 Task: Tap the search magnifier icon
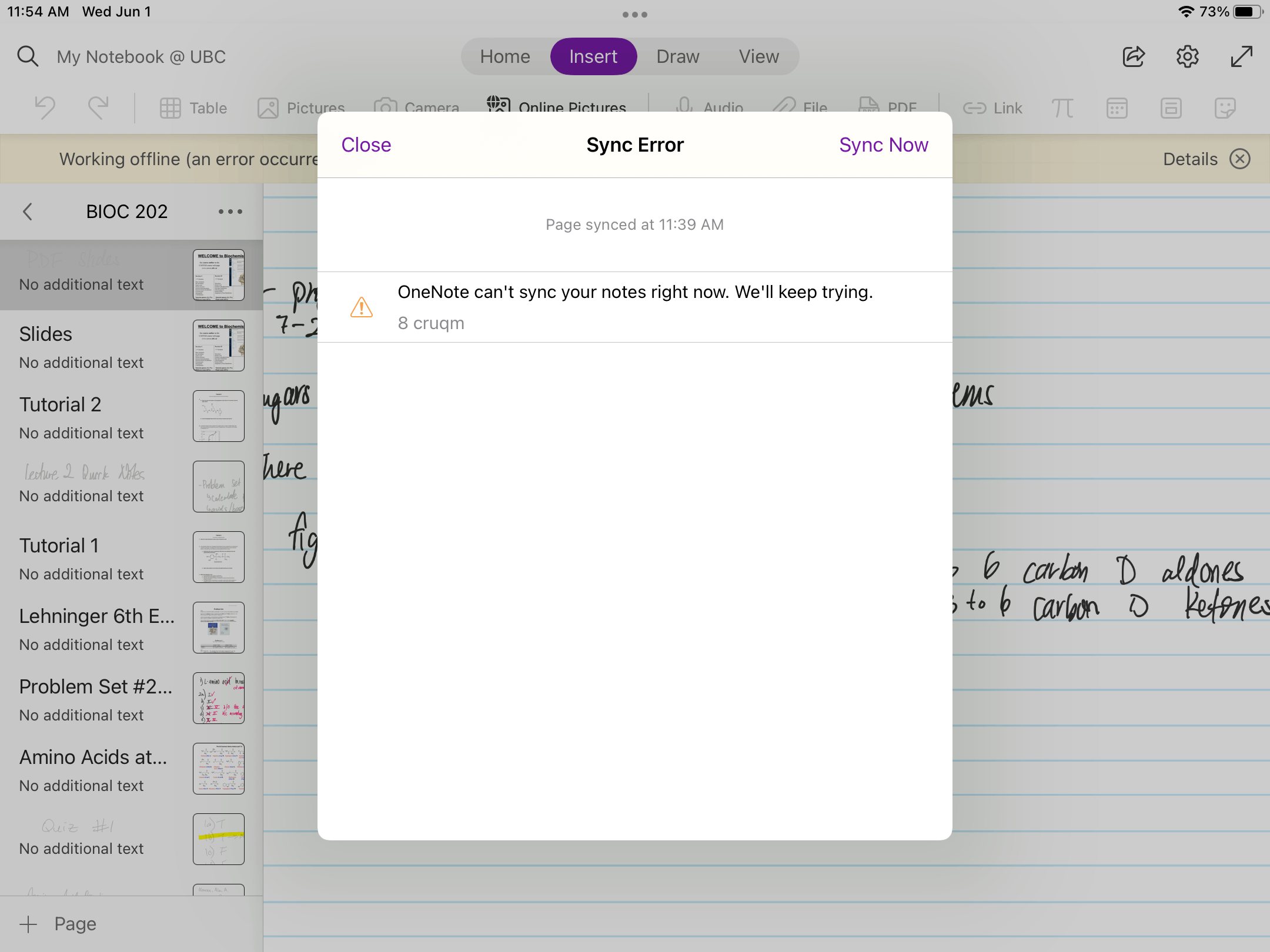[28, 57]
